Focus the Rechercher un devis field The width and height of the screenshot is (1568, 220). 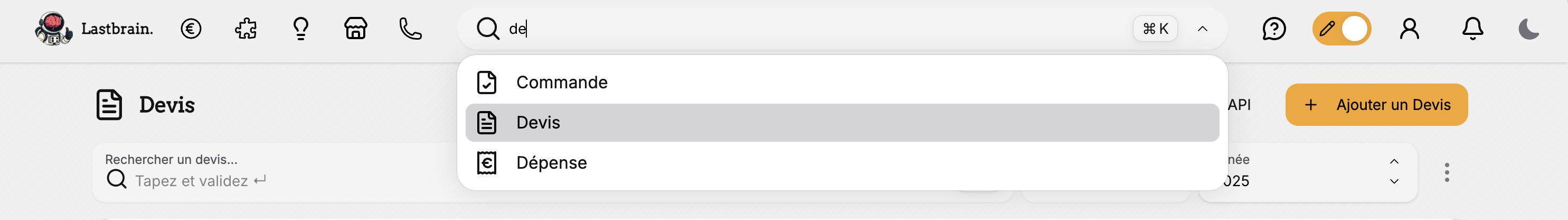coord(243,180)
